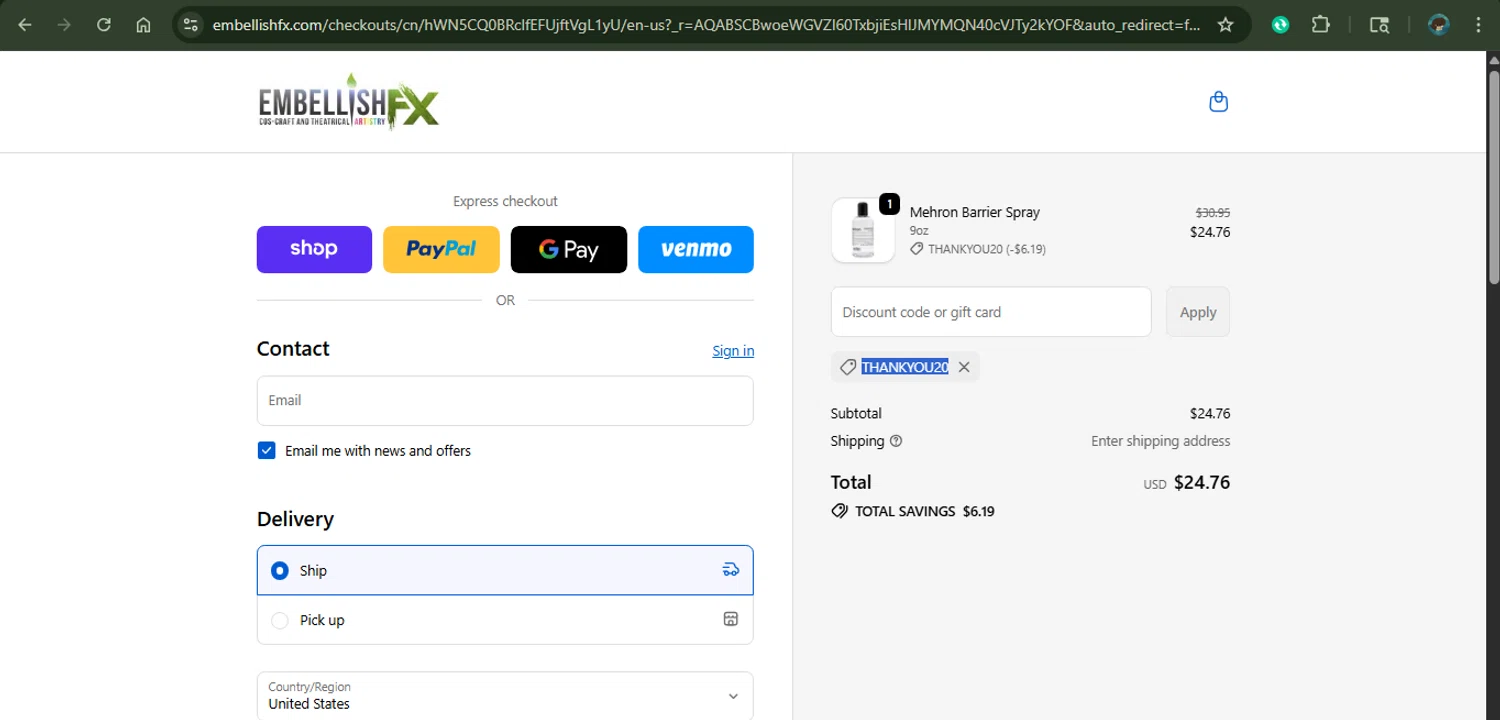Image resolution: width=1500 pixels, height=720 pixels.
Task: Check out with Venmo
Action: pyautogui.click(x=696, y=249)
